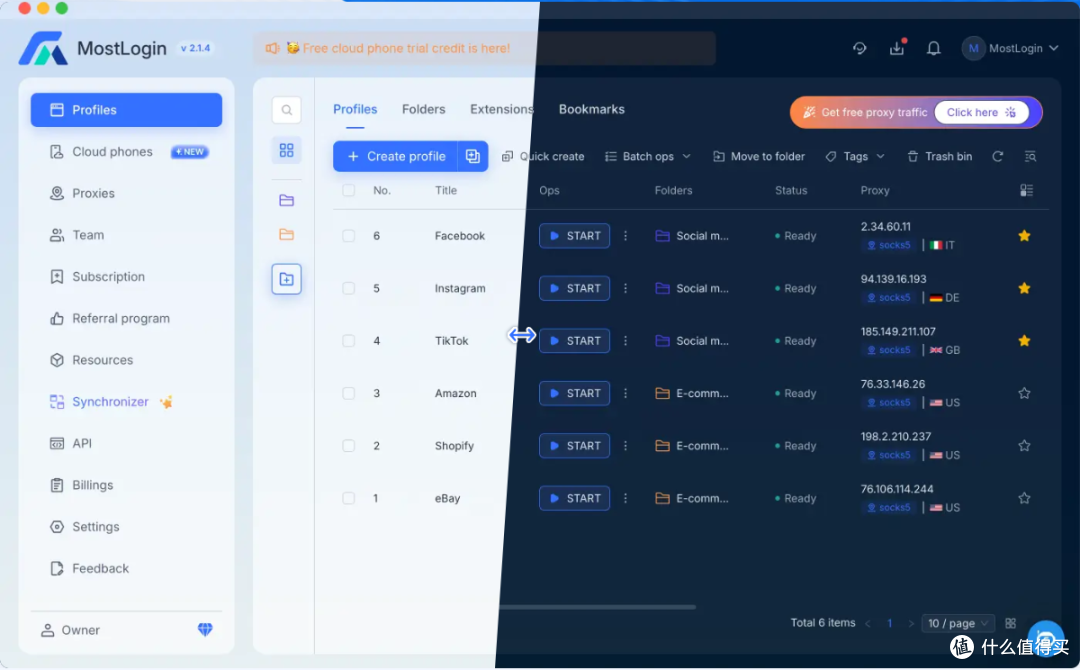The image size is (1080, 670).
Task: Select the all-profiles grid icon
Action: point(287,150)
